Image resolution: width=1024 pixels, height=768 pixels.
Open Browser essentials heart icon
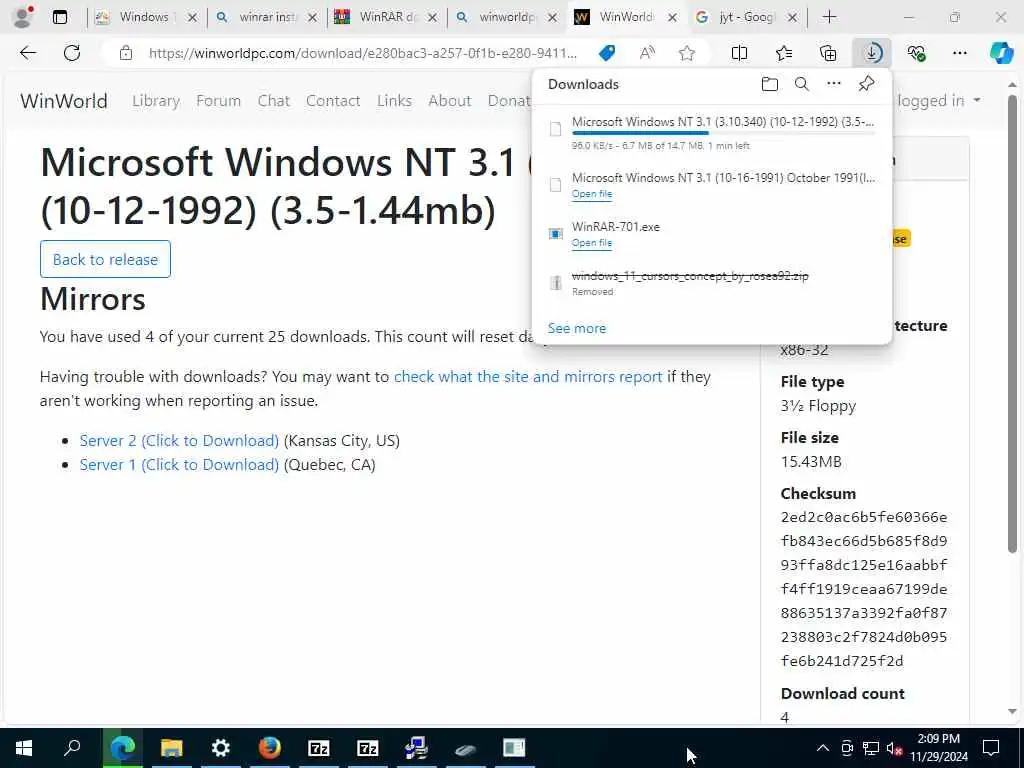point(916,53)
